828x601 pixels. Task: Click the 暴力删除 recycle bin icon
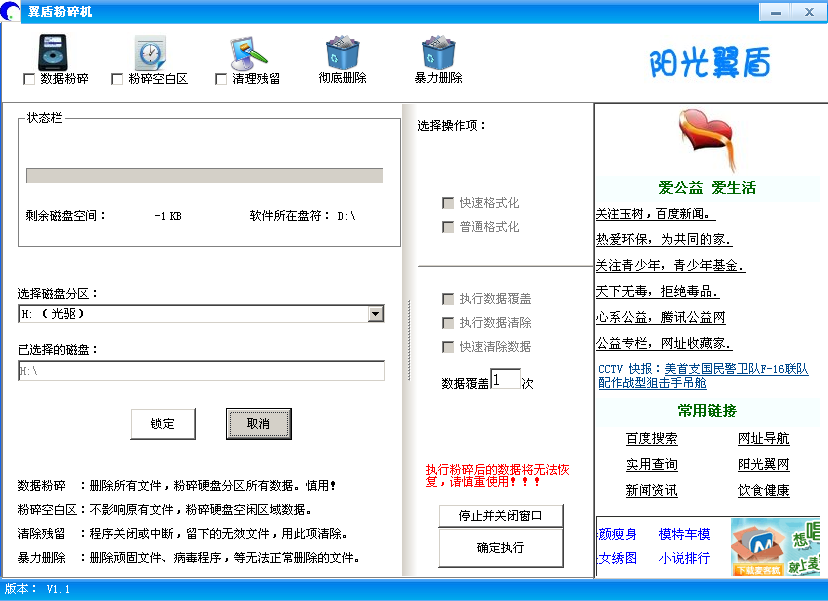(x=438, y=52)
